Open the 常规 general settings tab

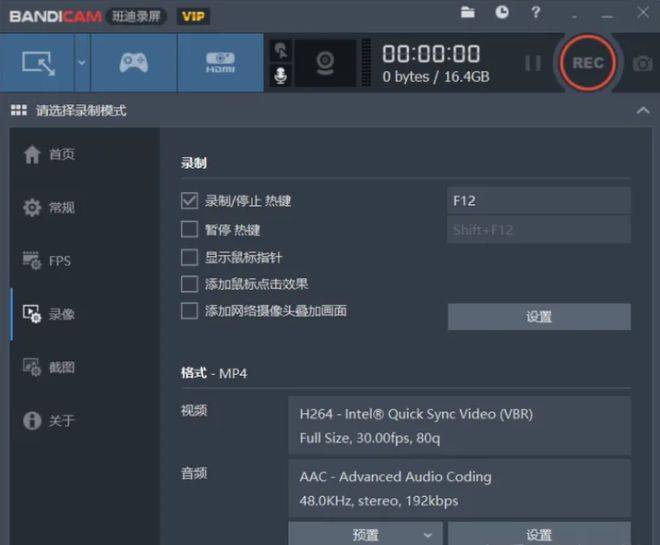(x=50, y=207)
